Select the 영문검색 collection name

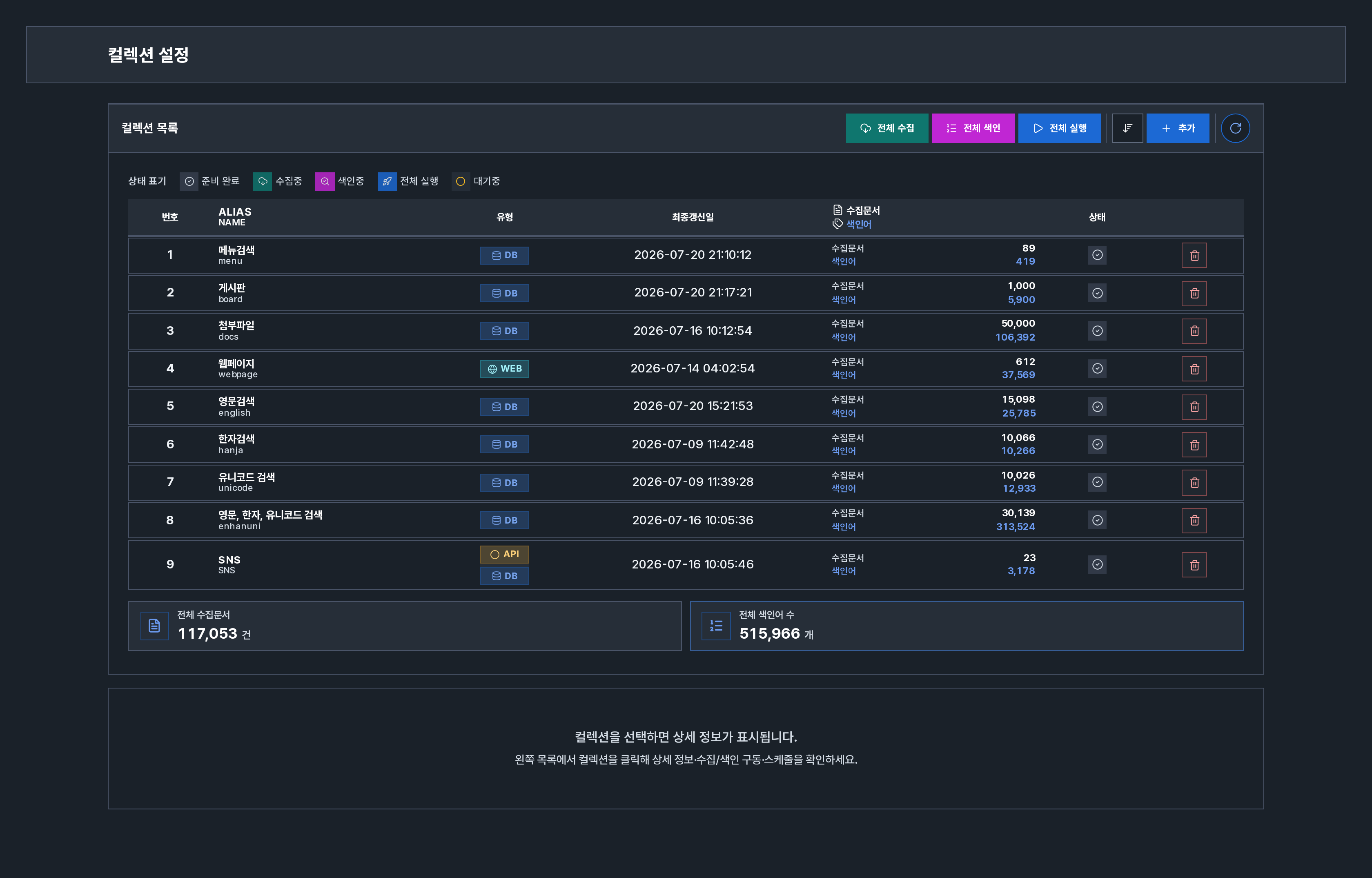(x=236, y=401)
